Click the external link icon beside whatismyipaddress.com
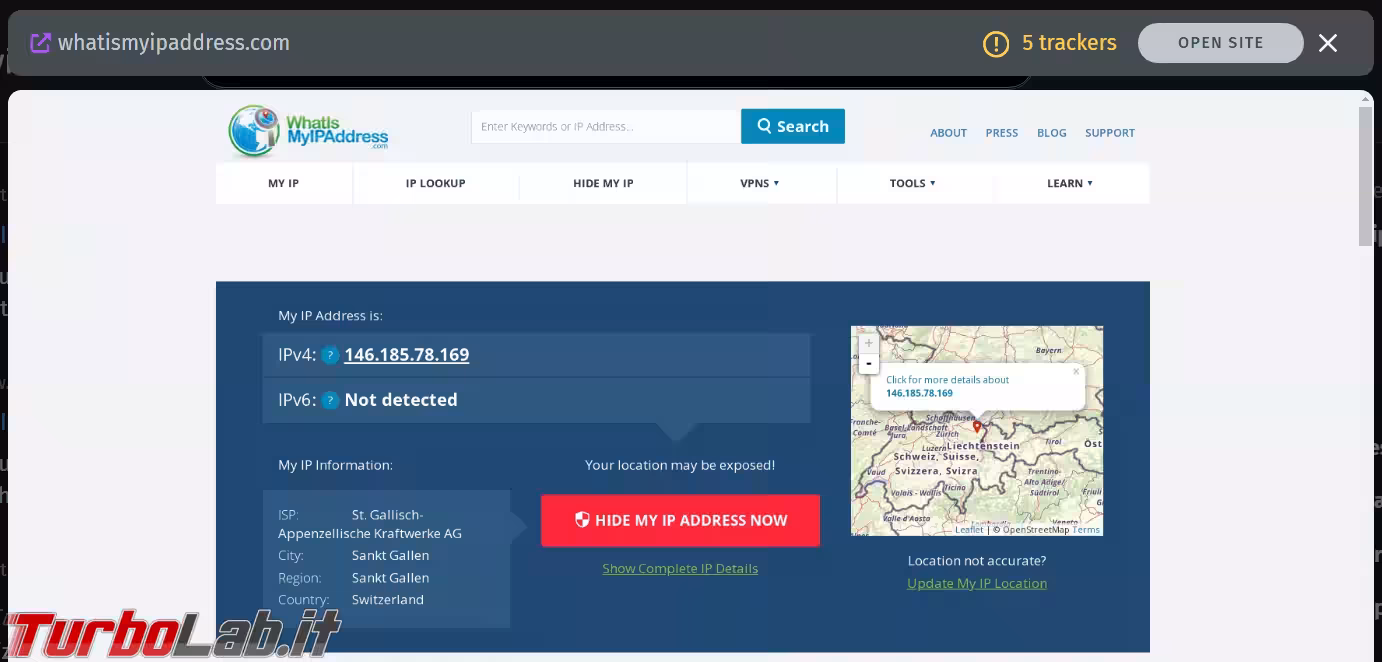 [x=40, y=43]
